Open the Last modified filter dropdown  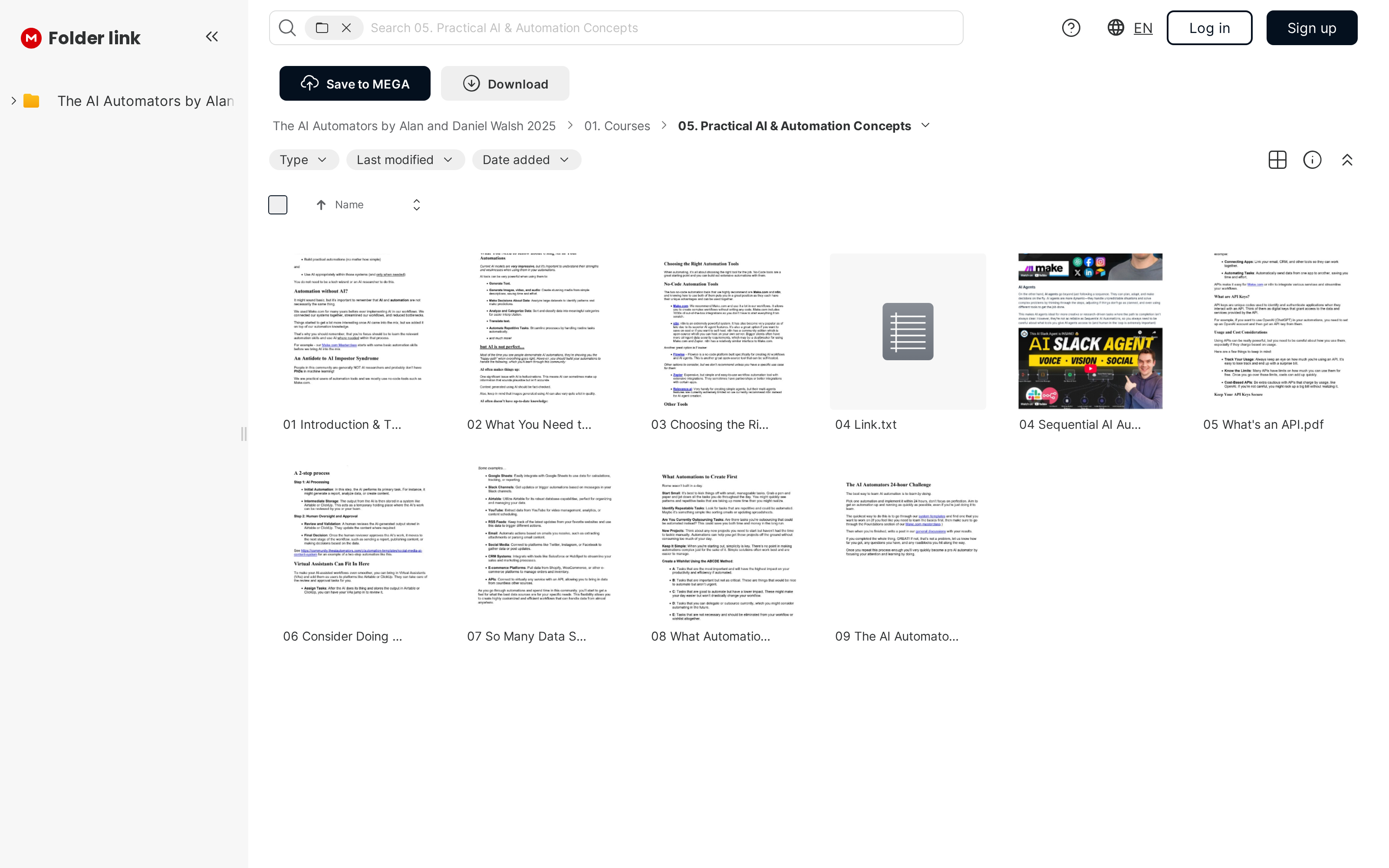pyautogui.click(x=405, y=160)
